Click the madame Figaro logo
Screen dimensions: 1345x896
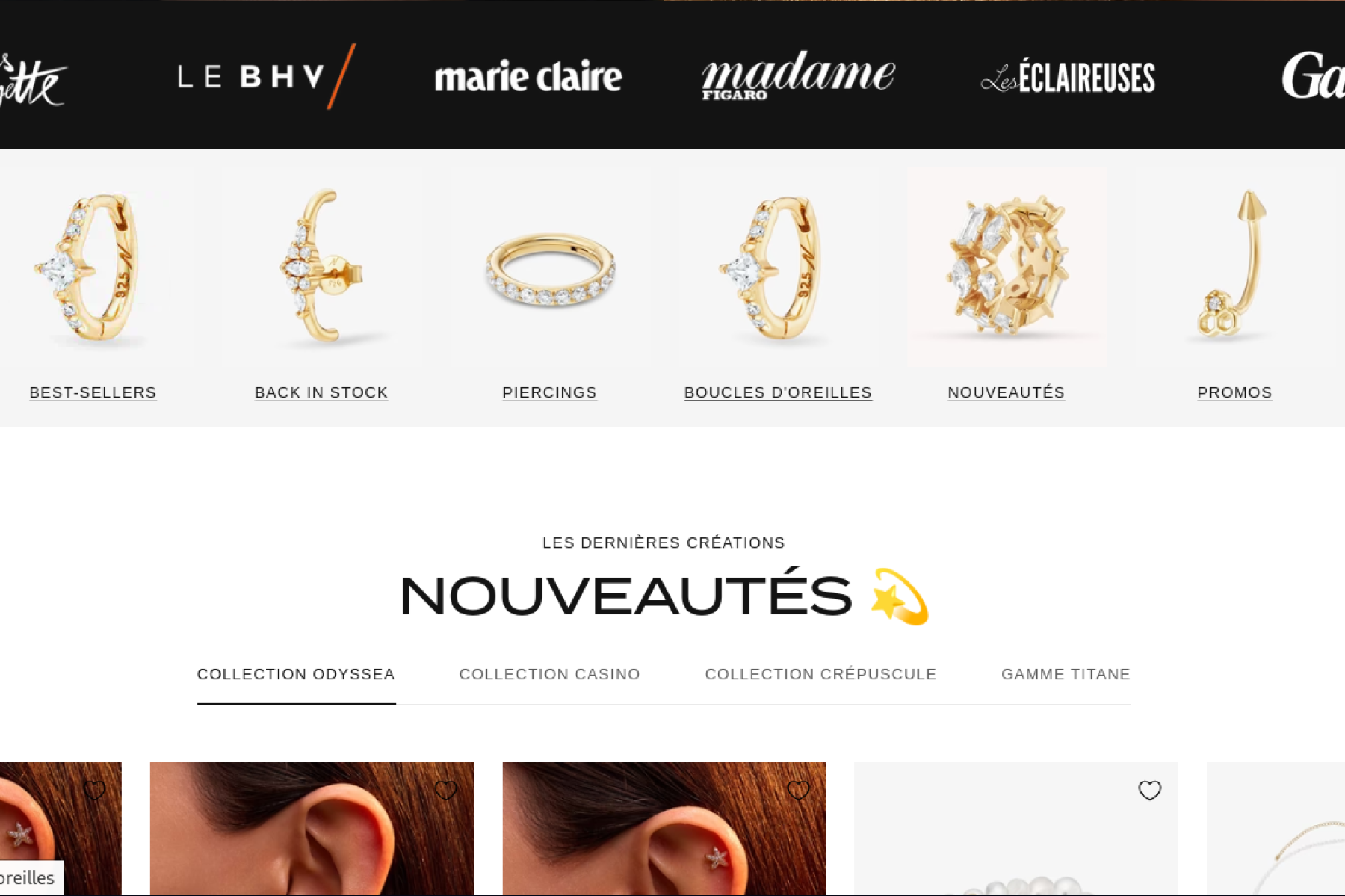click(797, 75)
